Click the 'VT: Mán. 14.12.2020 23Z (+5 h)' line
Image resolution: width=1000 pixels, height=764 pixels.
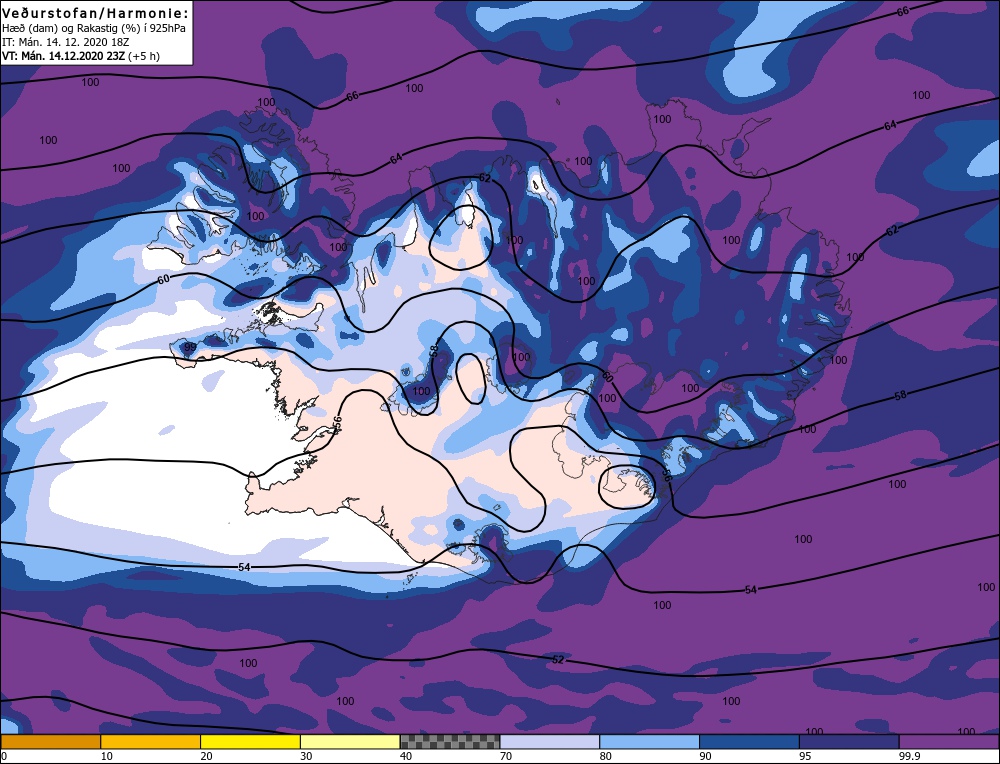click(x=81, y=56)
